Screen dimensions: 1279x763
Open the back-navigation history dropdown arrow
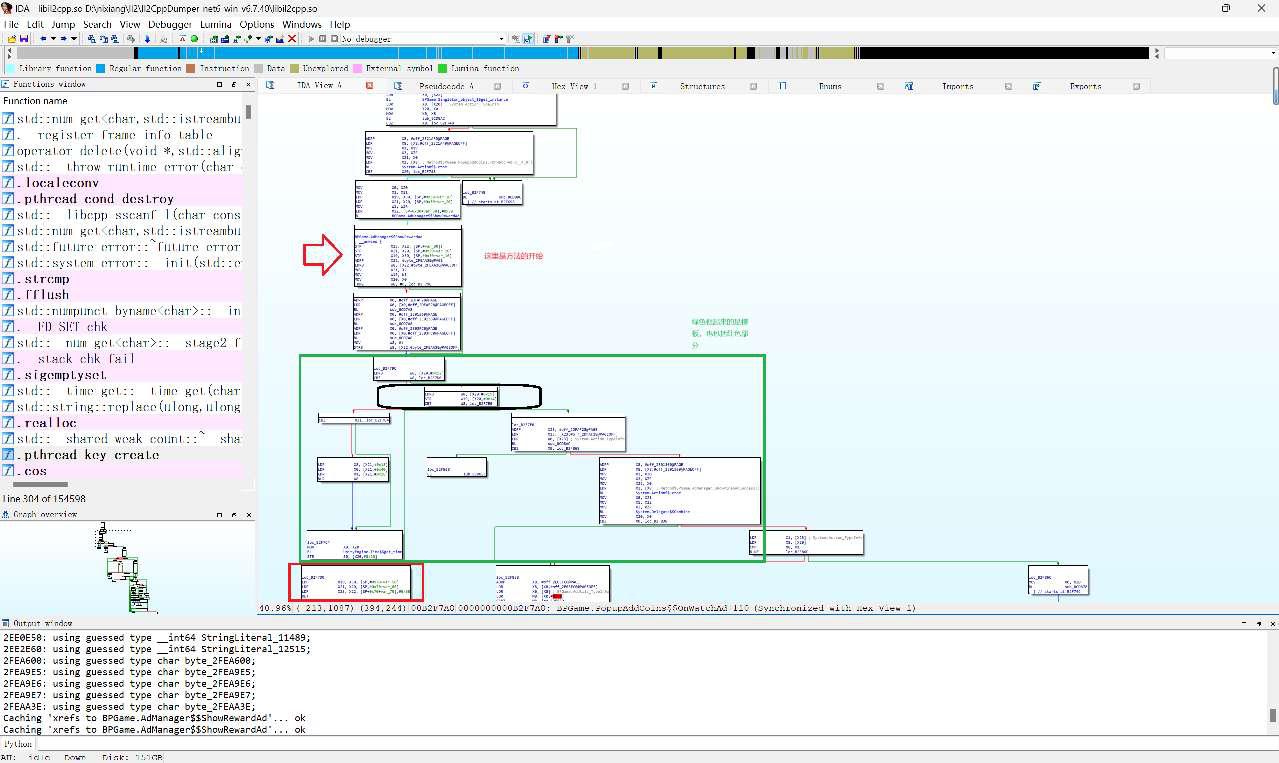[x=53, y=39]
